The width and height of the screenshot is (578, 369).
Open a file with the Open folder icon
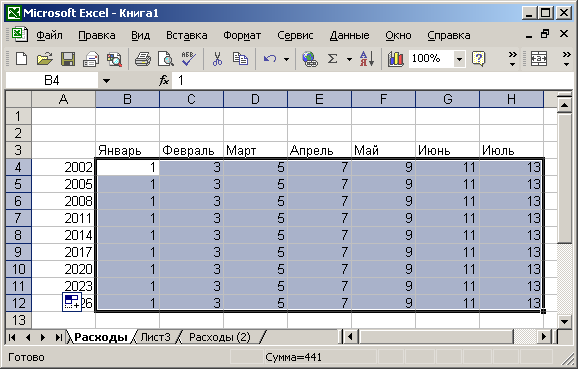point(45,59)
